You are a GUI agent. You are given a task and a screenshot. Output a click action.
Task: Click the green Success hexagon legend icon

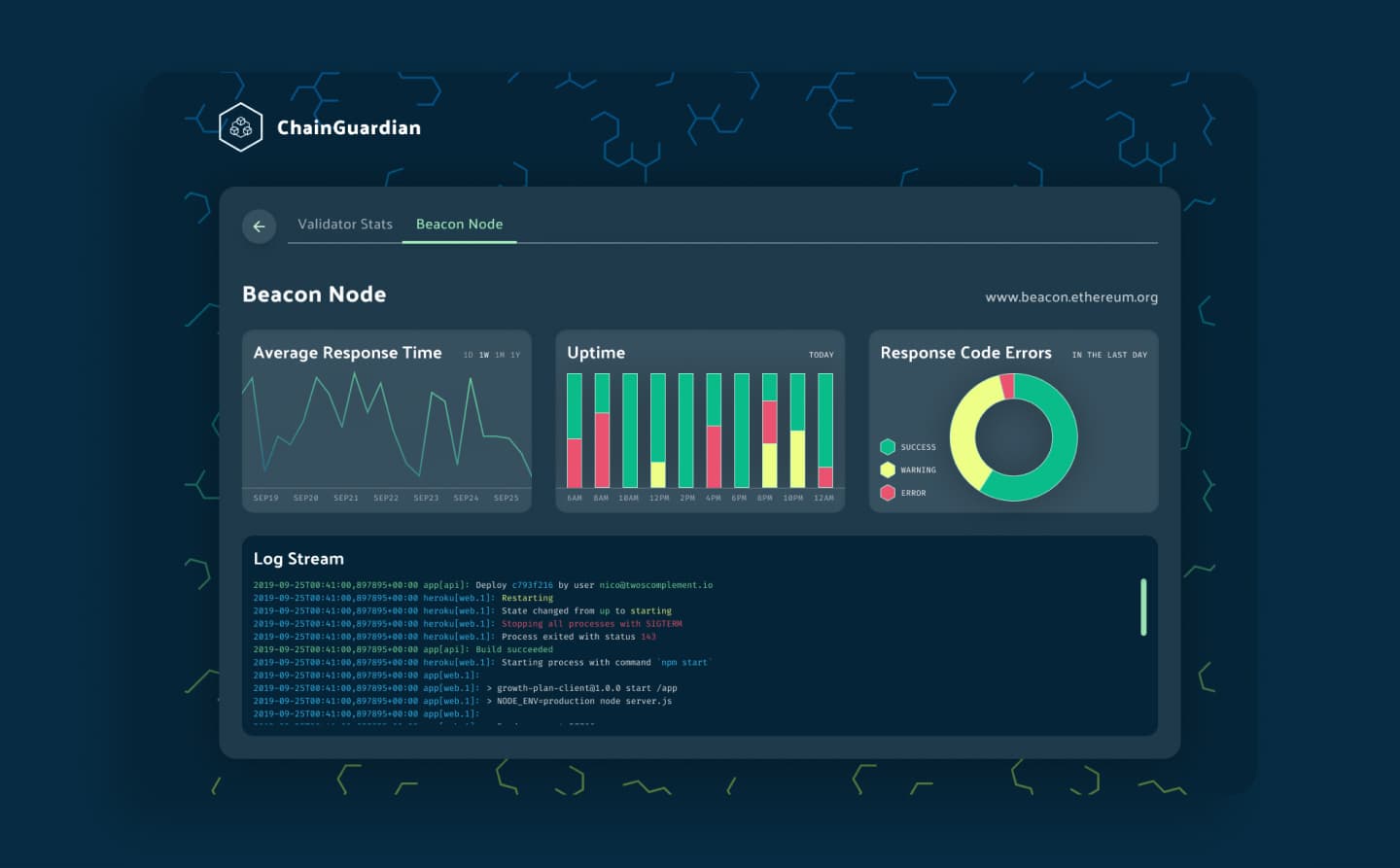(888, 447)
